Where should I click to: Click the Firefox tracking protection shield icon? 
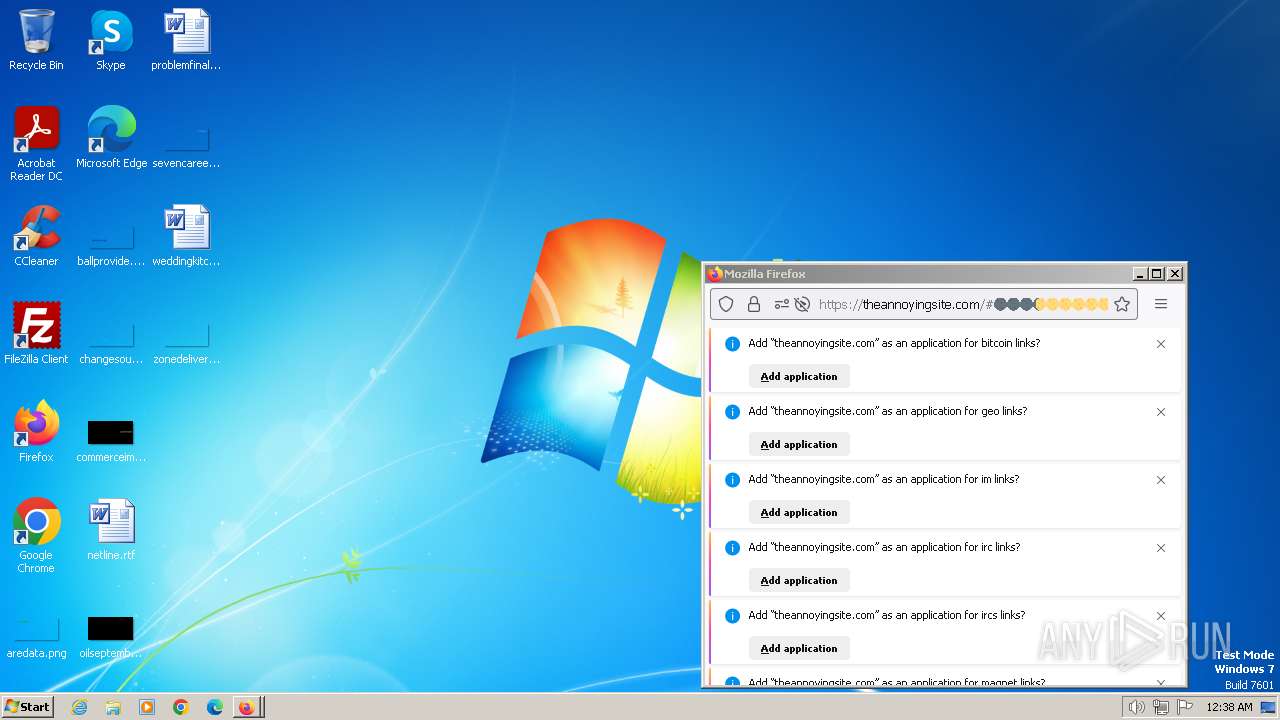(727, 304)
